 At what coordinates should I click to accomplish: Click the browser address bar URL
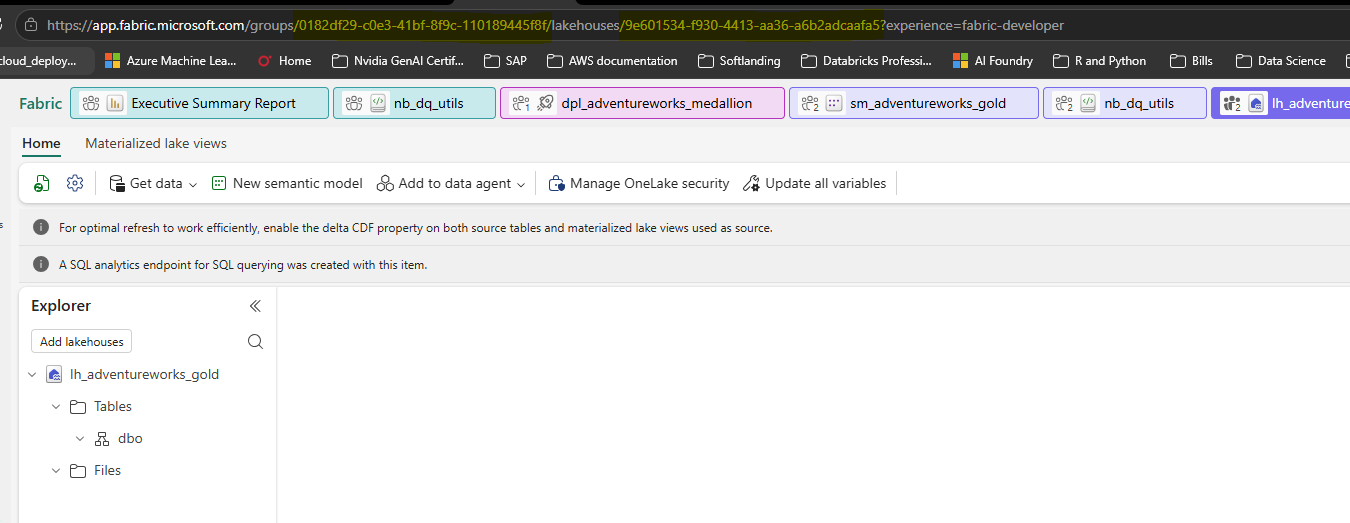pyautogui.click(x=555, y=25)
